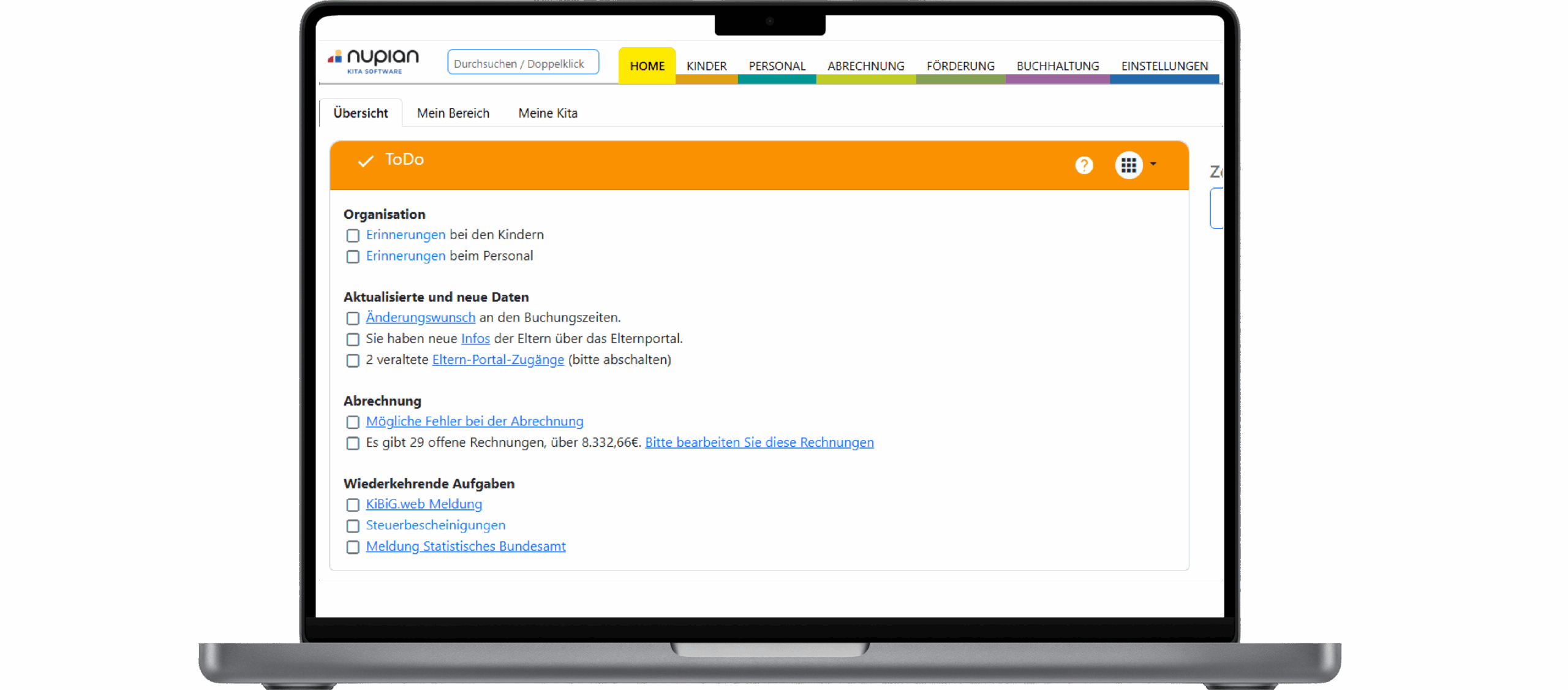
Task: Follow the Eltern-Portal-Zugänge link
Action: pyautogui.click(x=497, y=360)
